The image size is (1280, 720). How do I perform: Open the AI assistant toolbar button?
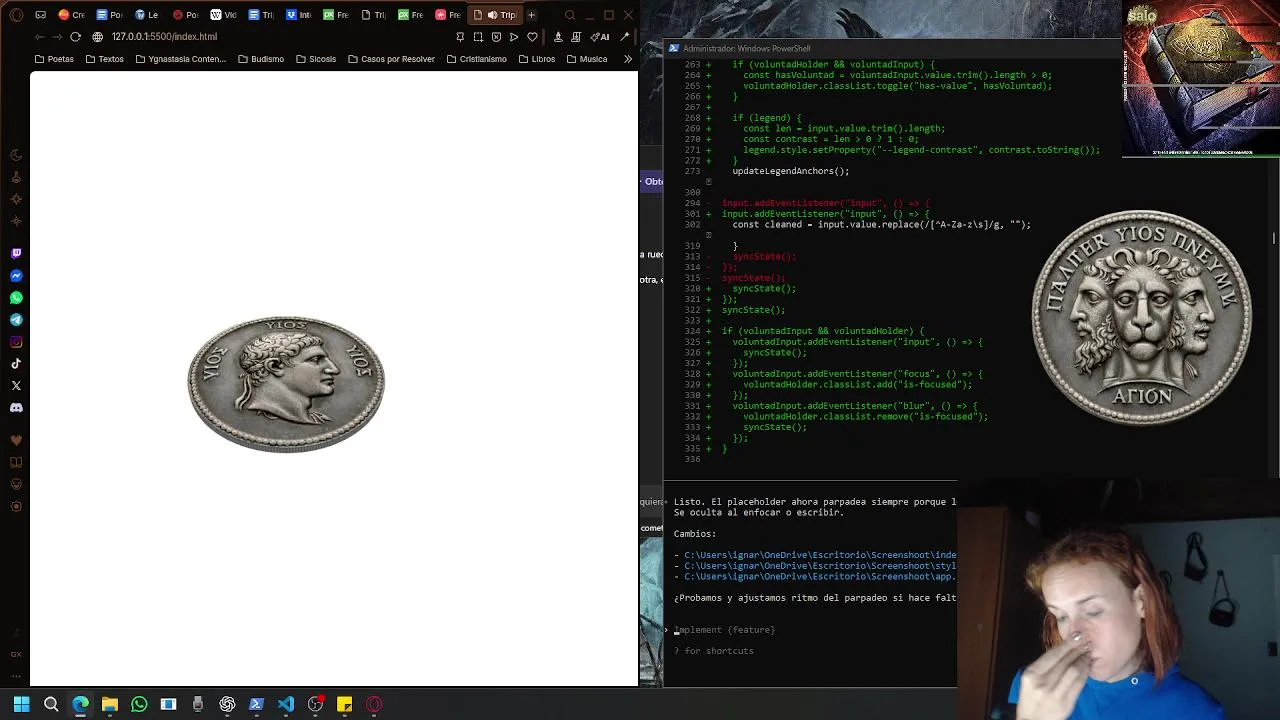600,37
